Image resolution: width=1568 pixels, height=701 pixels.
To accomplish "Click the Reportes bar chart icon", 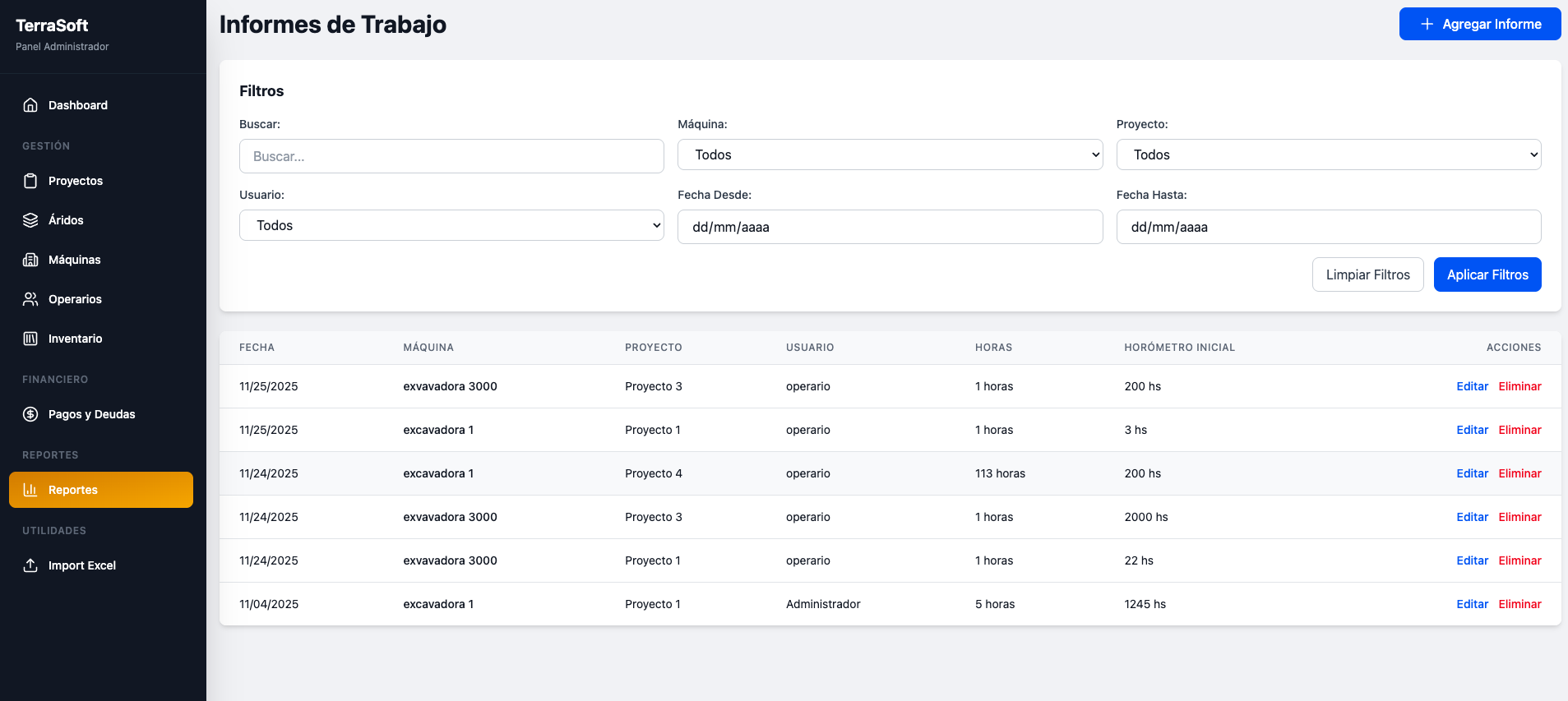I will 30,490.
